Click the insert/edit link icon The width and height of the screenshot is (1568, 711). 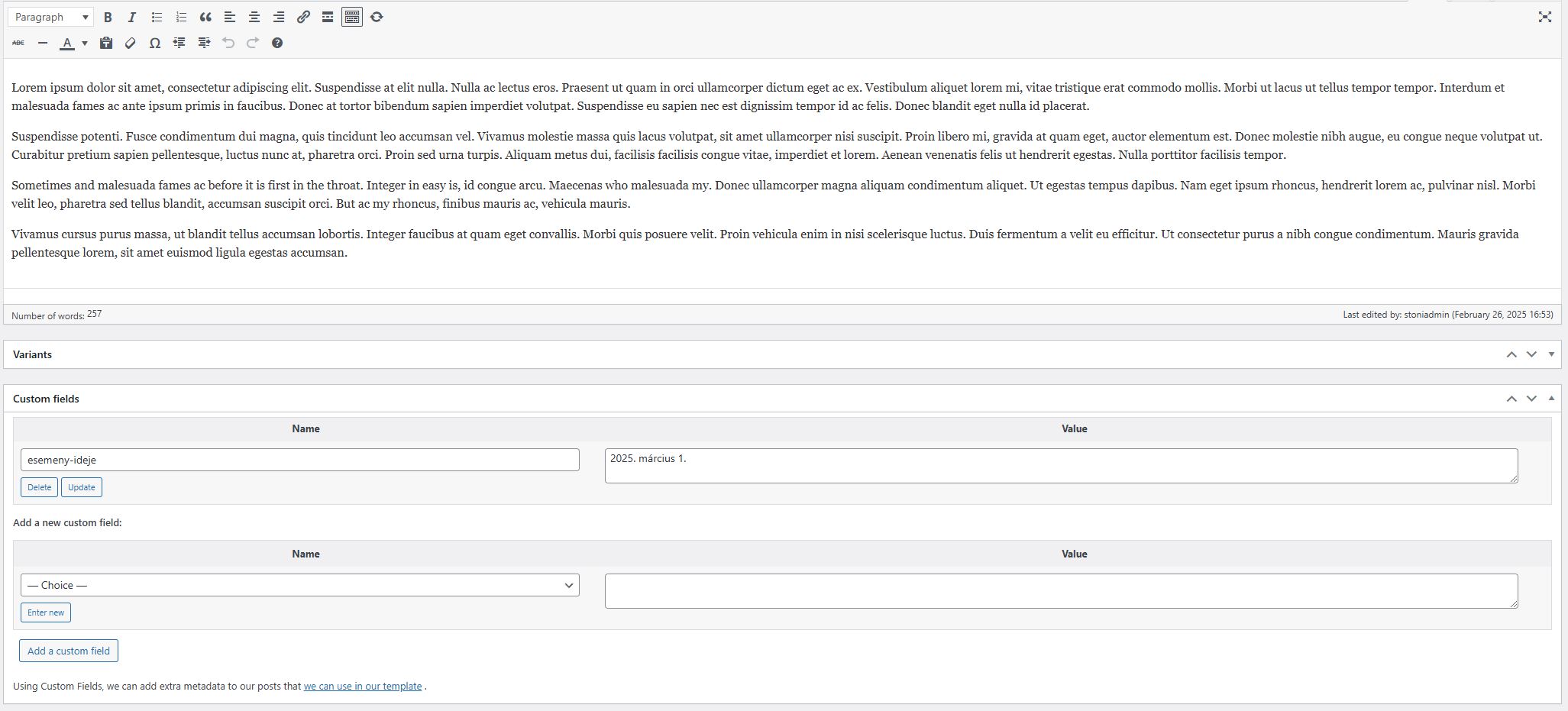[x=303, y=17]
